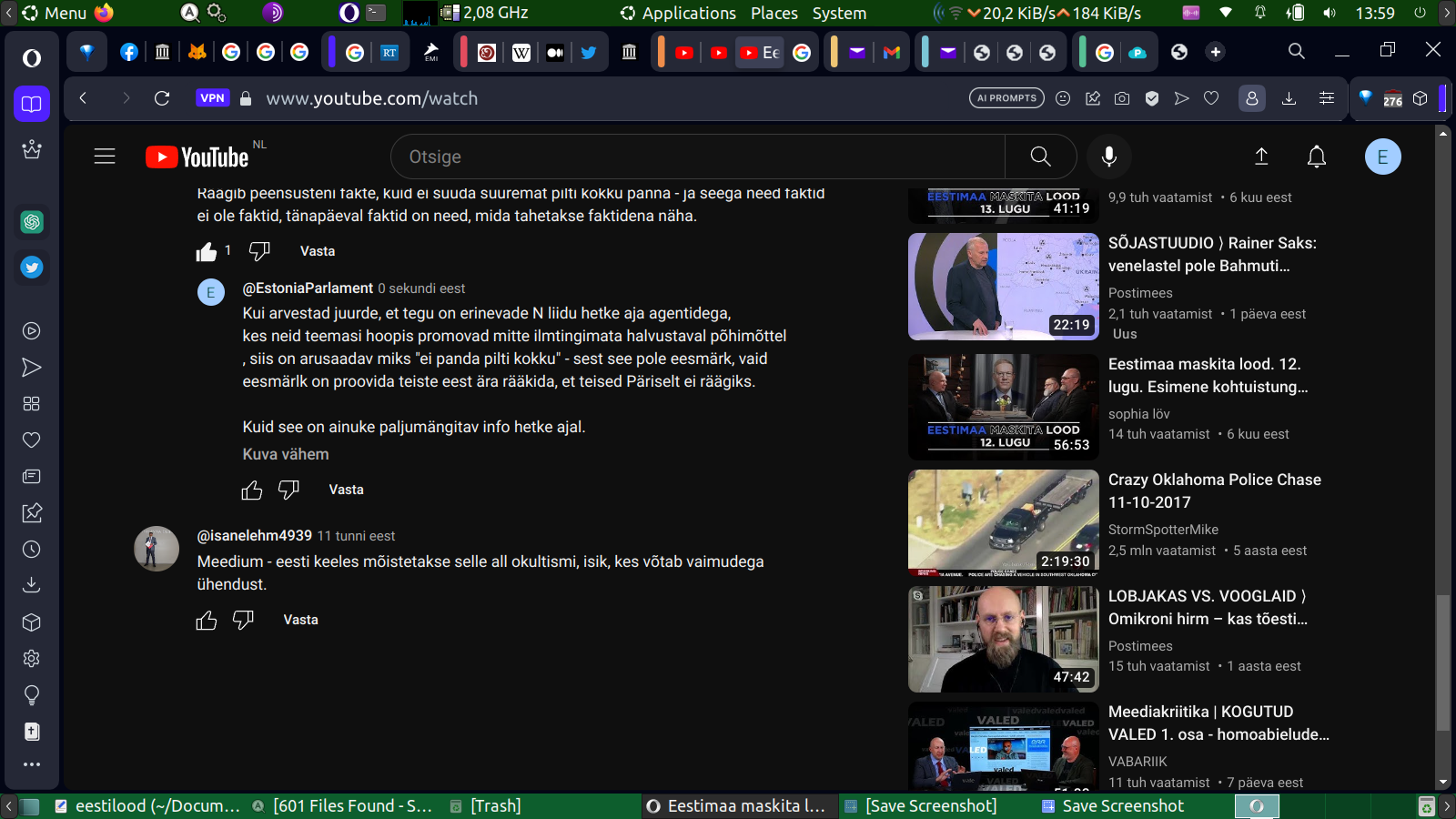
Task: Toggle the VPN badge in address bar
Action: click(212, 98)
